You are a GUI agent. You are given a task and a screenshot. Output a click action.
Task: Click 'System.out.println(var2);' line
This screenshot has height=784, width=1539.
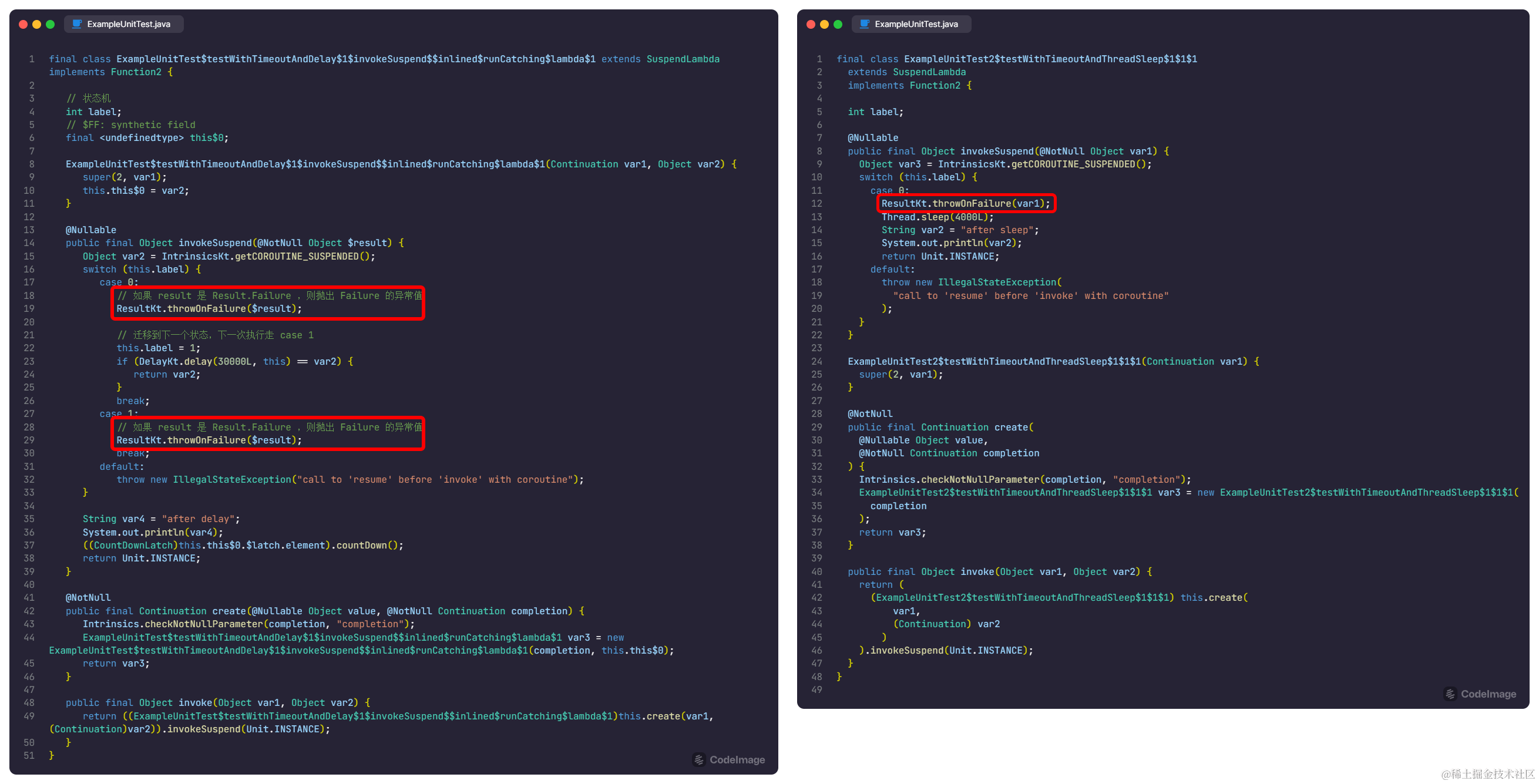(x=952, y=243)
